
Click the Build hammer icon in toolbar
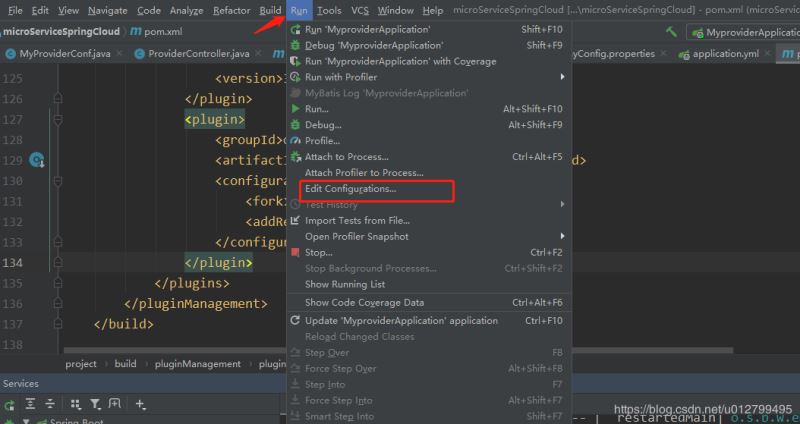671,32
